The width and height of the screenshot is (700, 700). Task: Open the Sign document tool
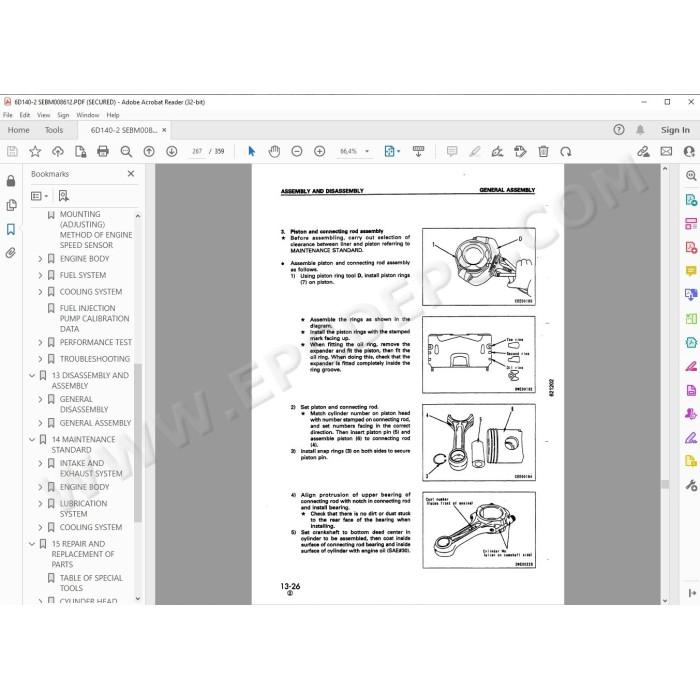(497, 152)
